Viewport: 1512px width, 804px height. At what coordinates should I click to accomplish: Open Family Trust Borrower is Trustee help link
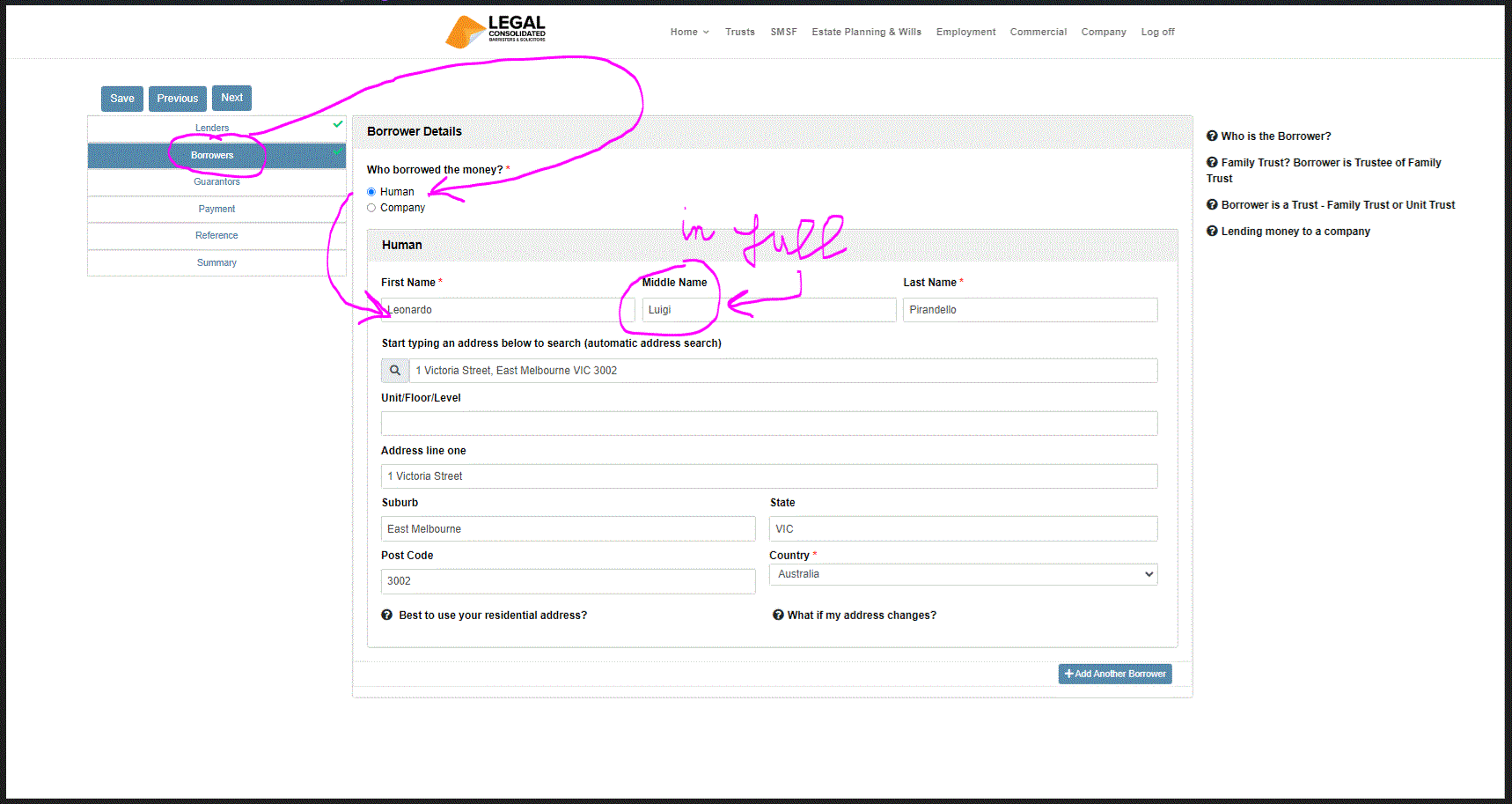tap(1323, 170)
